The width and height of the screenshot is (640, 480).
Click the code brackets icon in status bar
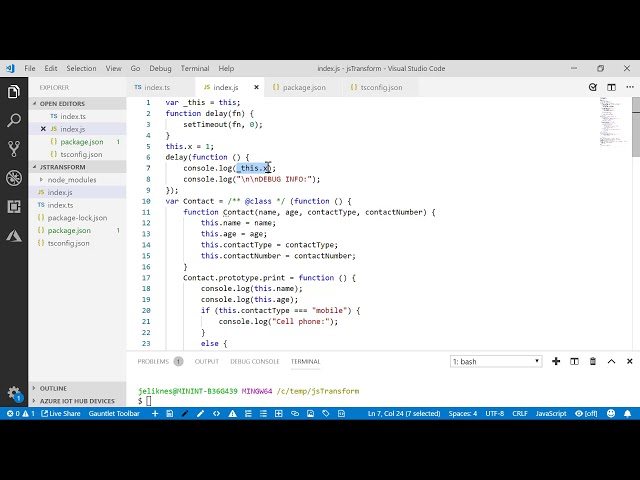[x=216, y=413]
